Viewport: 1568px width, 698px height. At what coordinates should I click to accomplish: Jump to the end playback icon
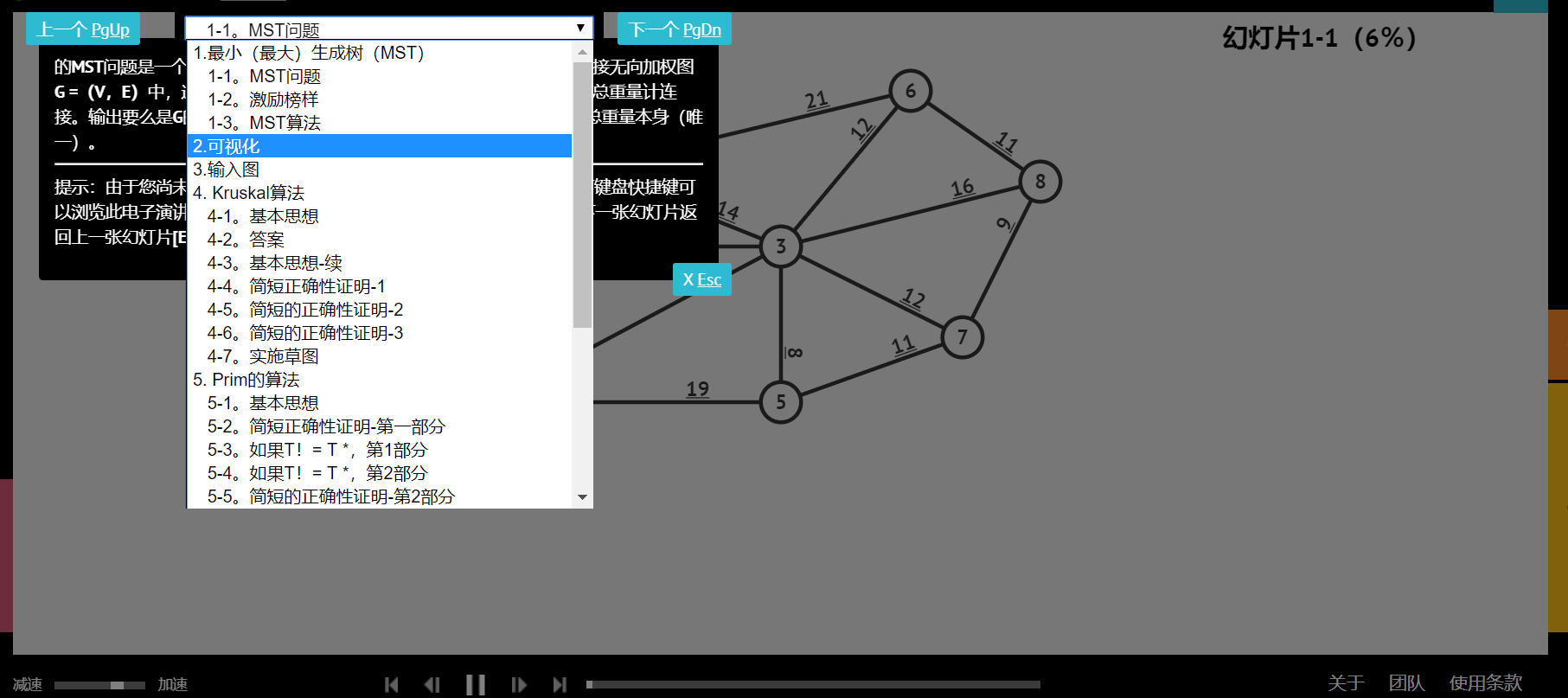pos(560,685)
